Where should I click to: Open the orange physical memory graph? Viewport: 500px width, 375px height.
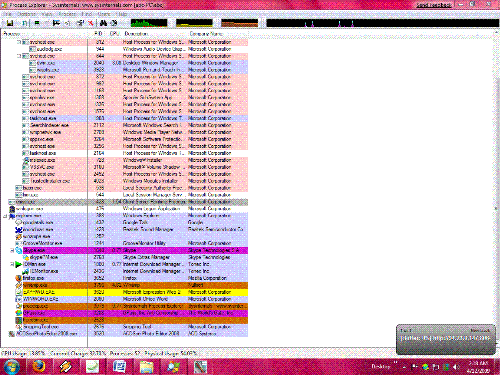coord(240,23)
